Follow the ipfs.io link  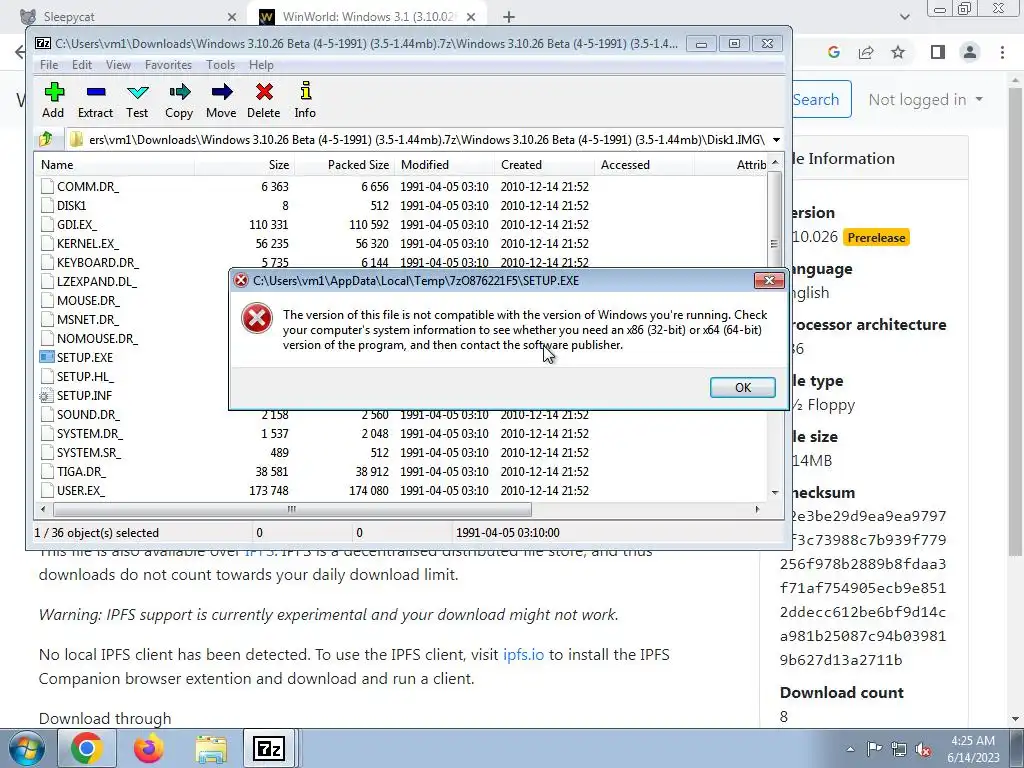coord(523,654)
